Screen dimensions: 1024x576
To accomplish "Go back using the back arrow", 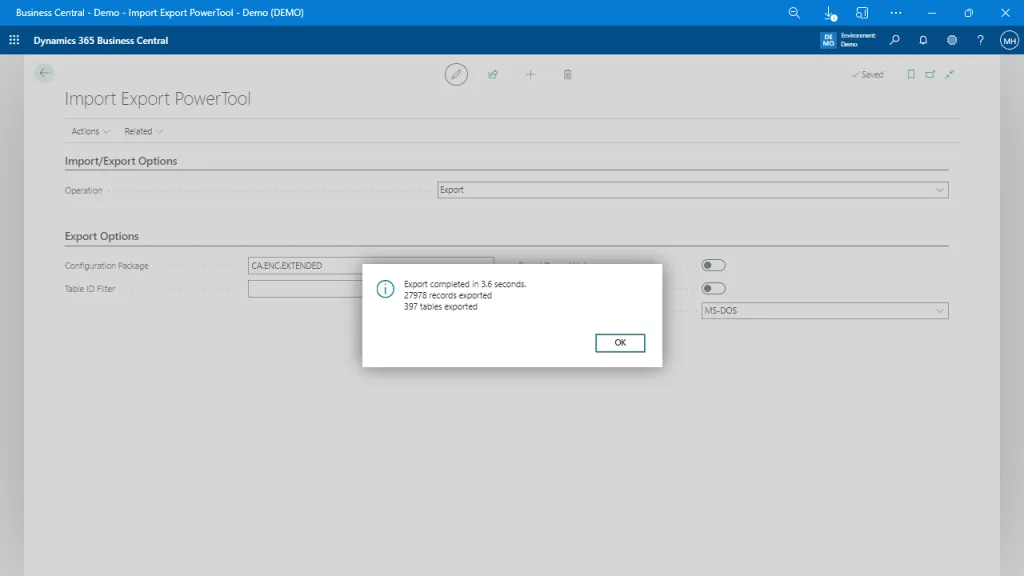I will (43, 73).
